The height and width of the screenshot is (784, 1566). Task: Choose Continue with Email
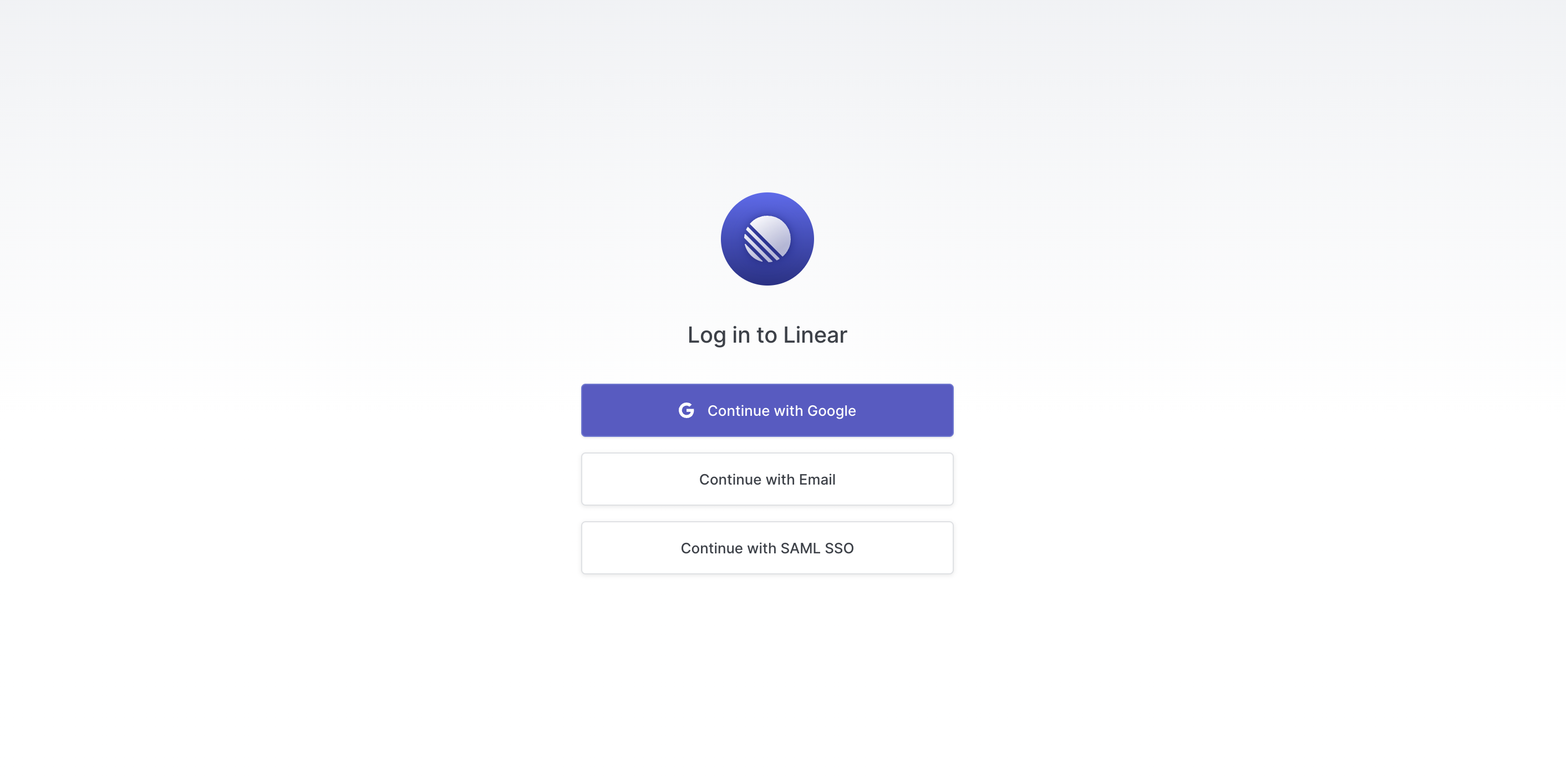[767, 479]
